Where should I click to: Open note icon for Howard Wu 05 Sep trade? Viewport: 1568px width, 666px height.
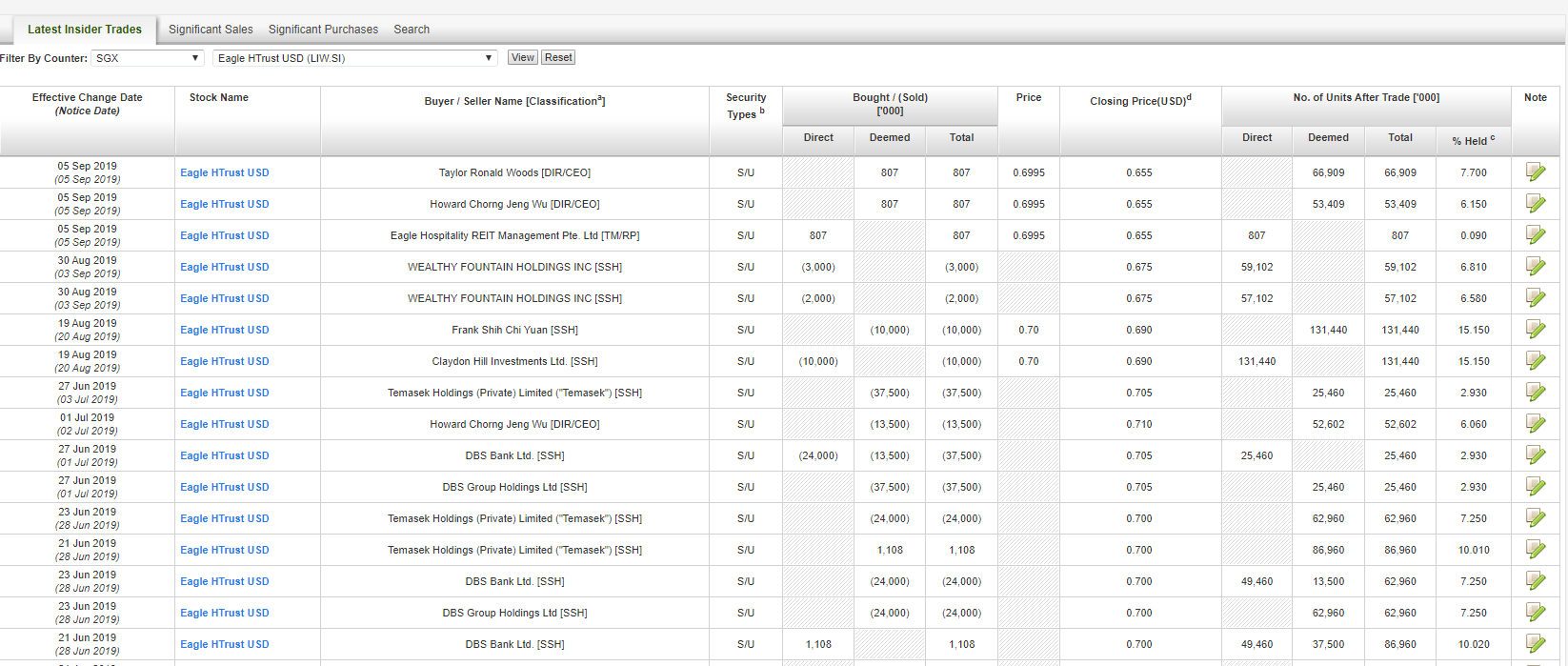point(1536,204)
